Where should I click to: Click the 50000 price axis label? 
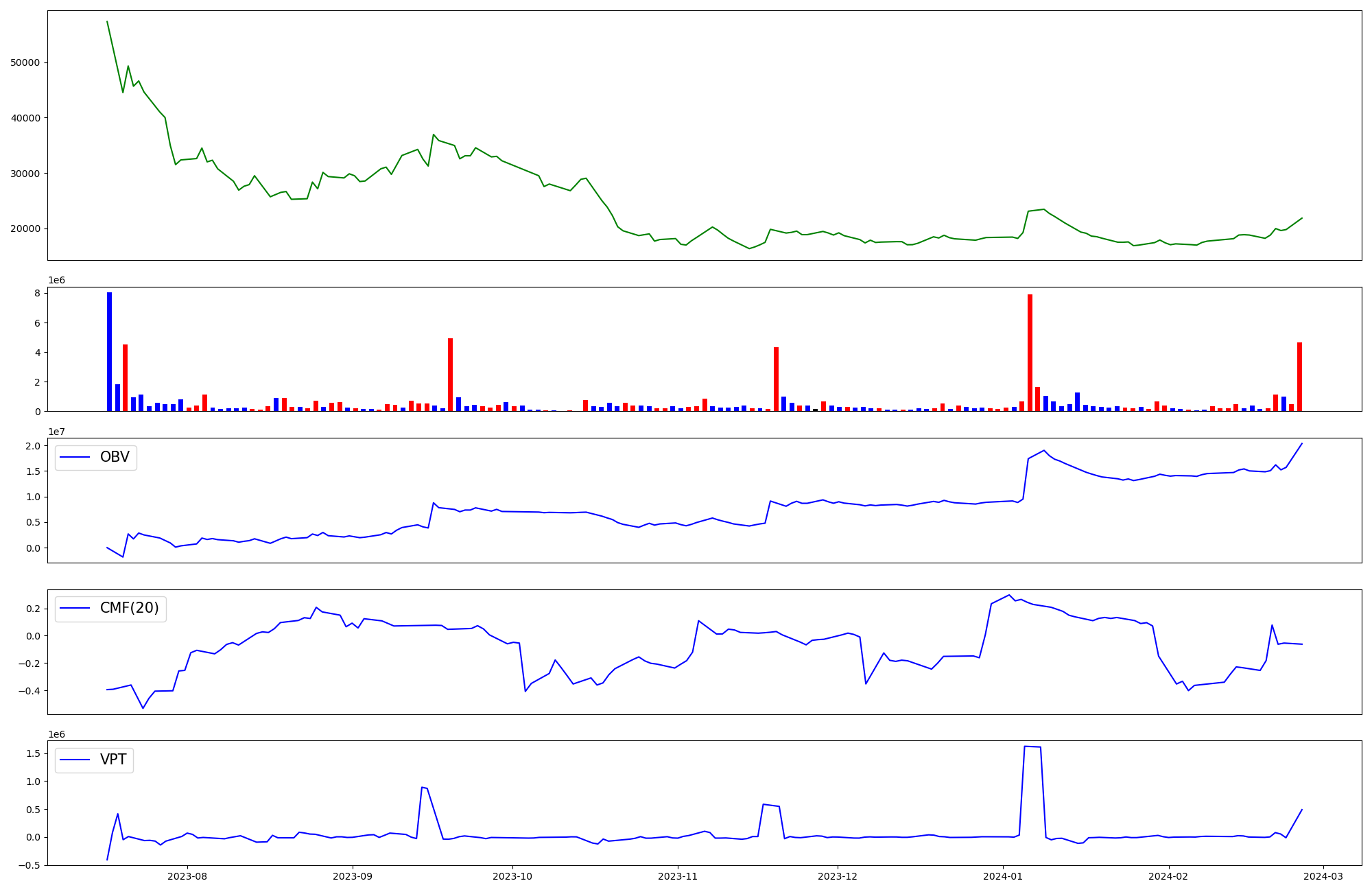click(25, 62)
